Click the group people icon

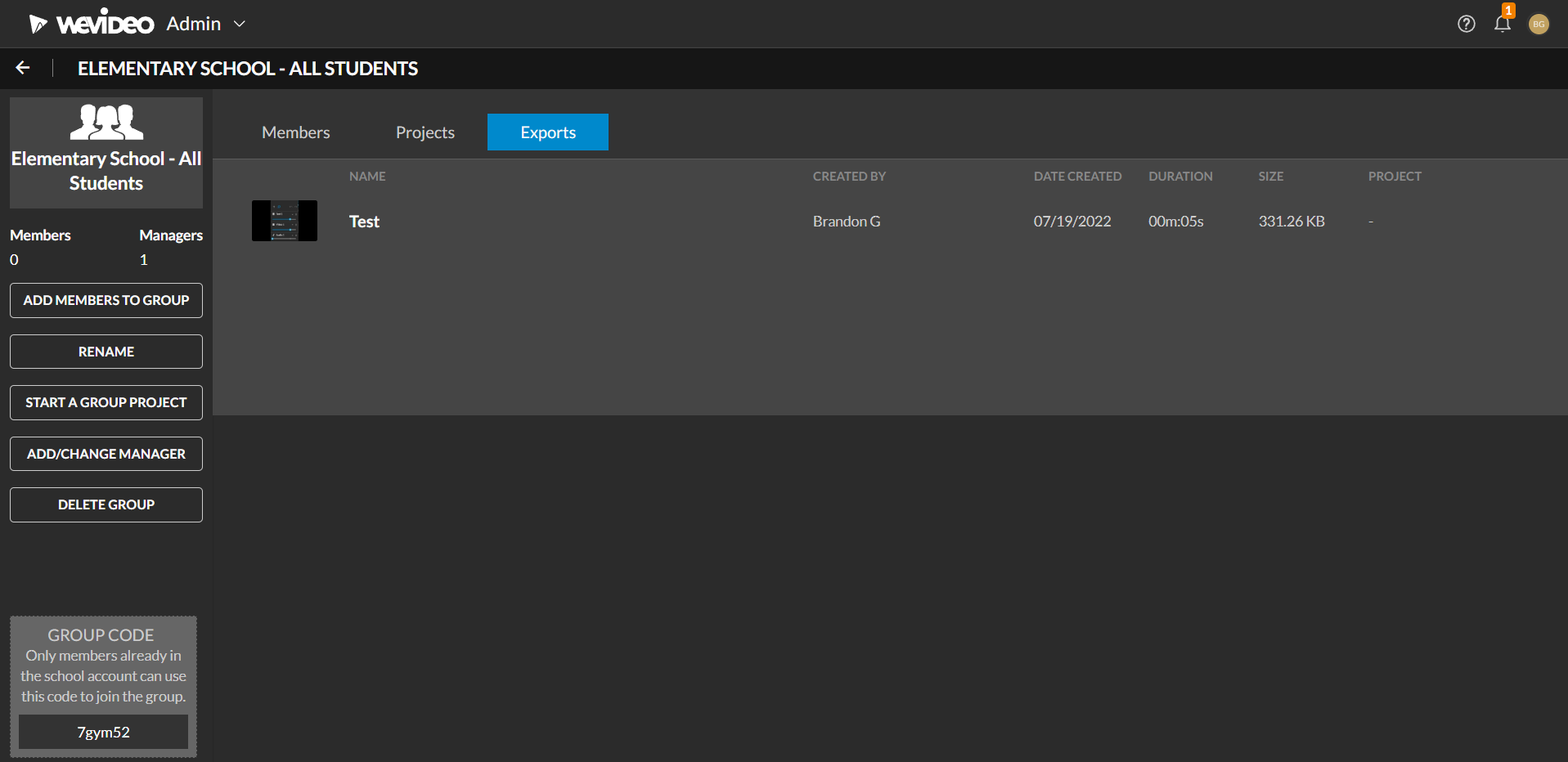106,123
